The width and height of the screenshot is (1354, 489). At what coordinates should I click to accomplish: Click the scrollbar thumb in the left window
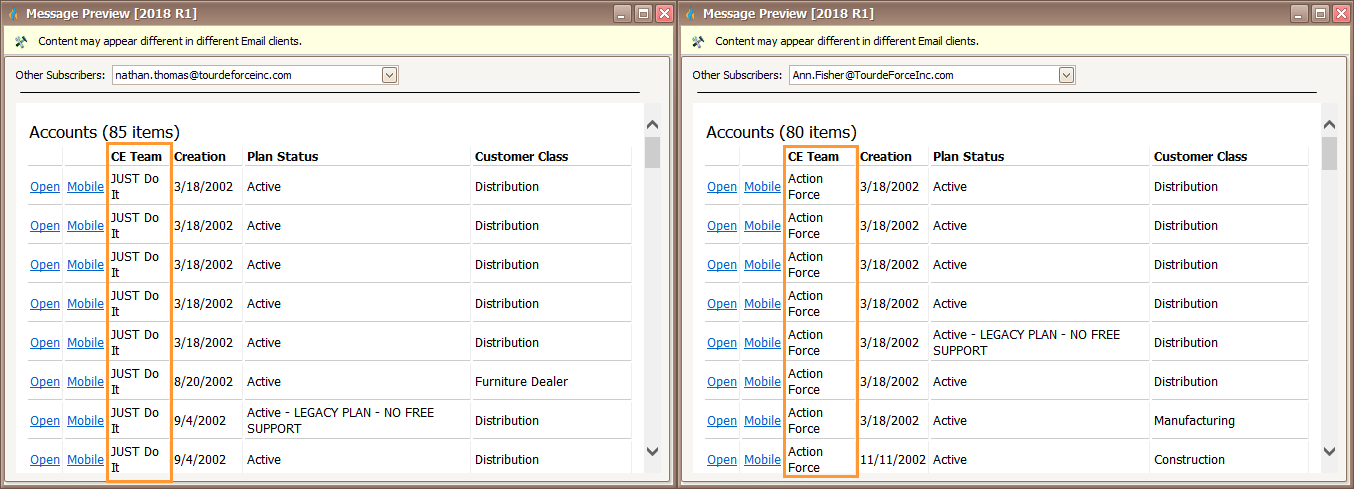coord(652,152)
